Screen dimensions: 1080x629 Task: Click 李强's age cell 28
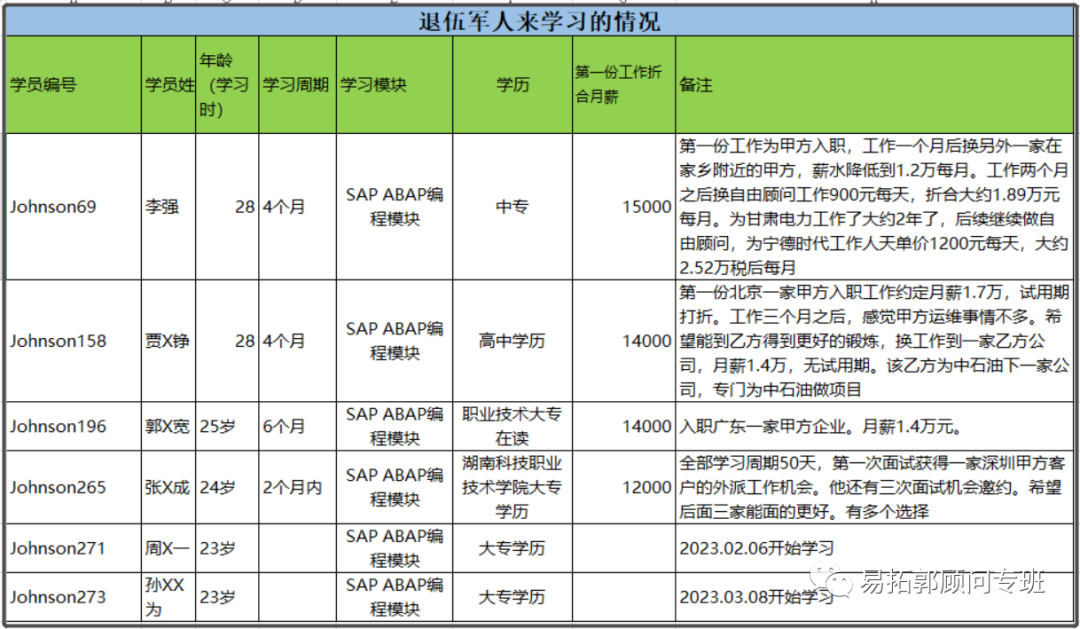tap(227, 207)
